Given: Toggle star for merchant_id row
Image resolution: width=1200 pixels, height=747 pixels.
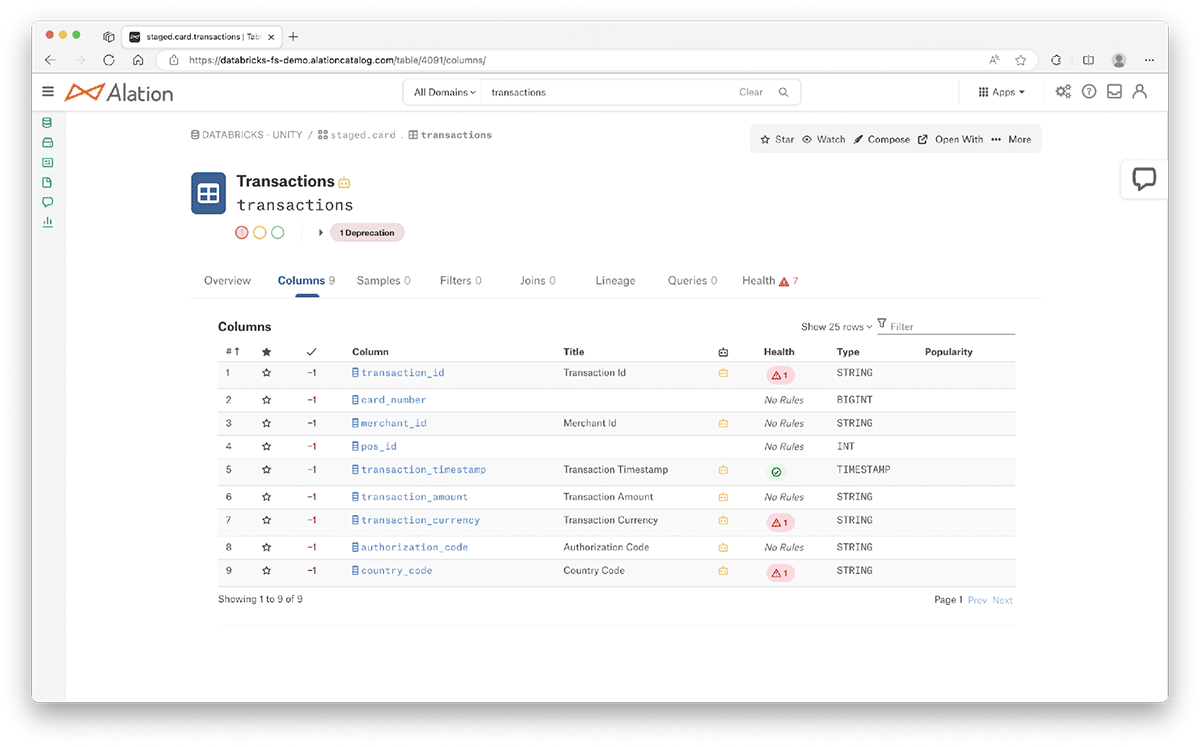Looking at the screenshot, I should point(266,423).
